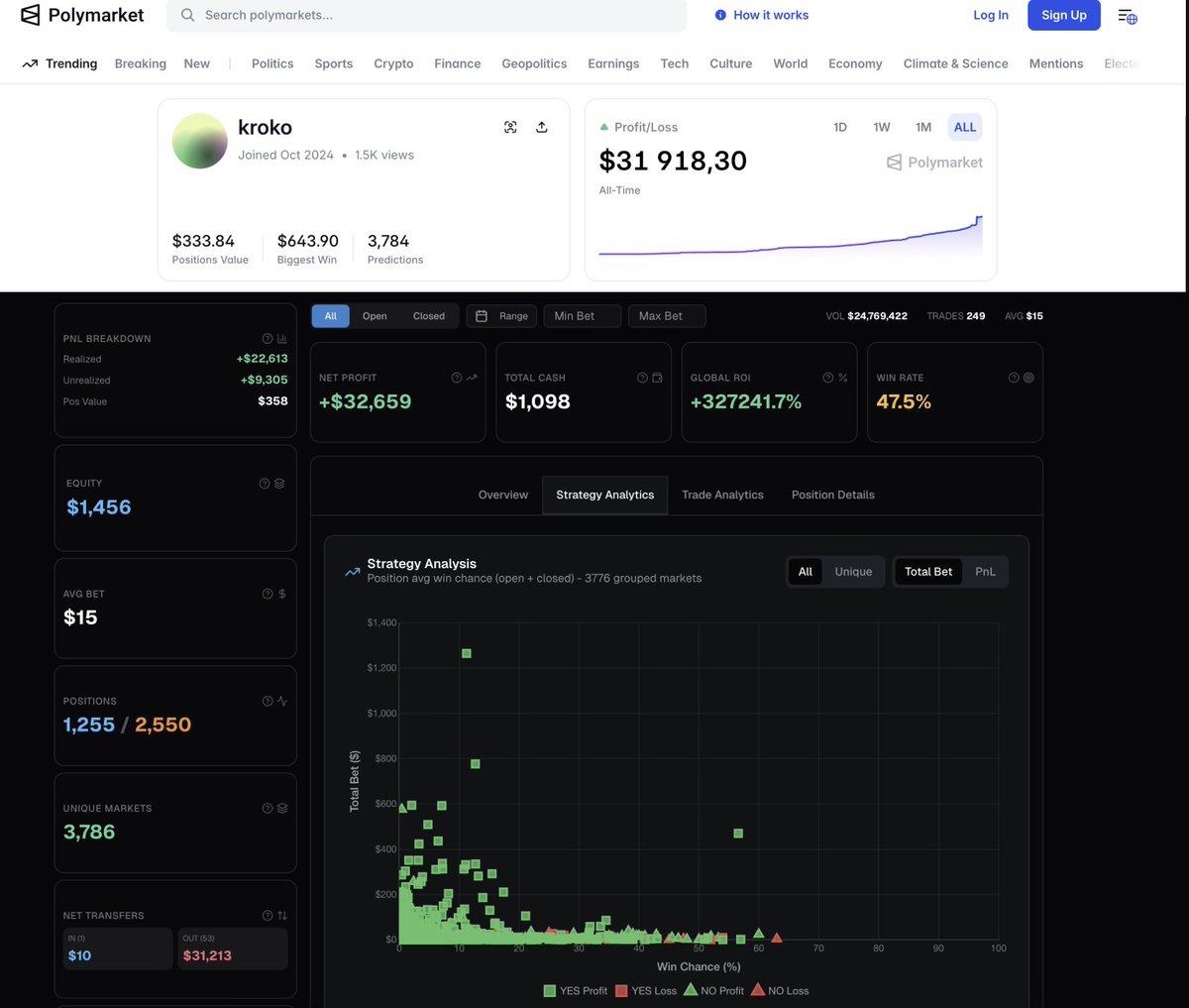Image resolution: width=1189 pixels, height=1008 pixels.
Task: Click the How it works info icon
Action: pos(720,15)
